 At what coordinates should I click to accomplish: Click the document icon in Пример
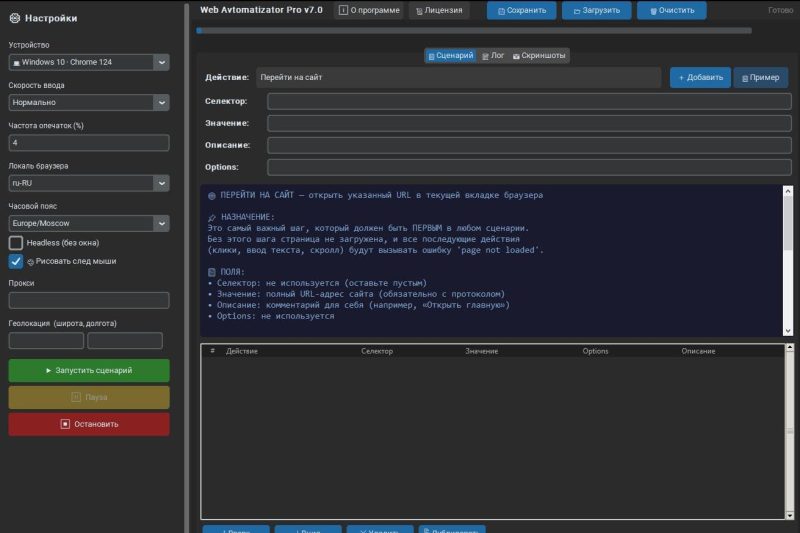coord(745,78)
